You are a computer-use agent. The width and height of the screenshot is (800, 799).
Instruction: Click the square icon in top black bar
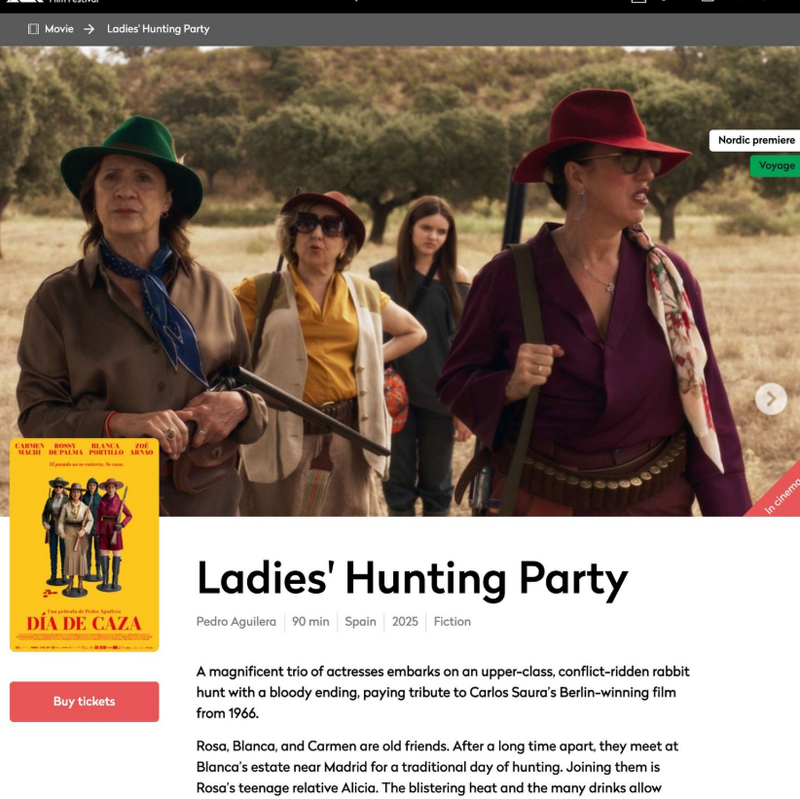click(x=639, y=2)
